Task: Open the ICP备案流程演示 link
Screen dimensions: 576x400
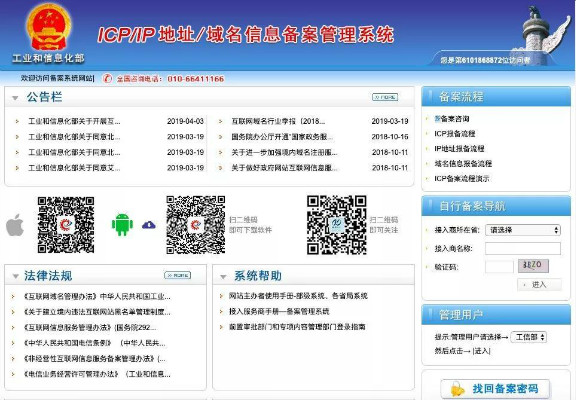Action: pos(462,179)
